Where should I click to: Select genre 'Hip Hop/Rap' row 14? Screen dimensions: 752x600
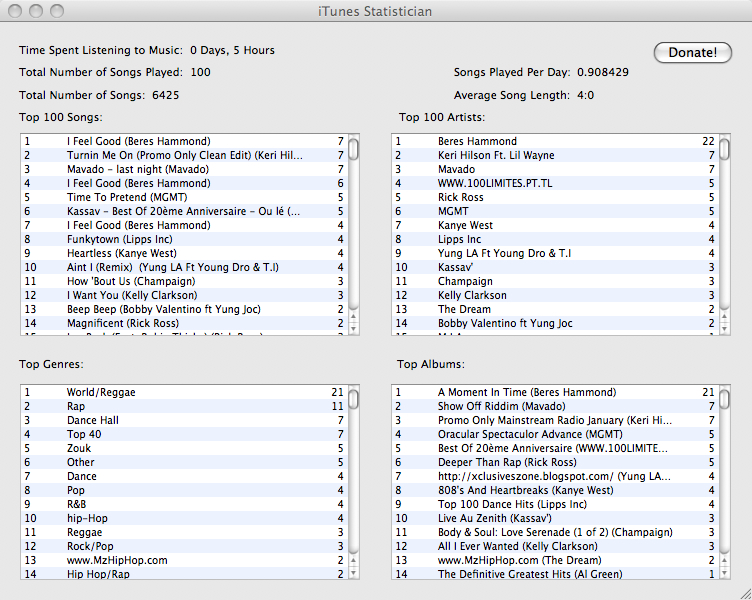click(x=185, y=574)
